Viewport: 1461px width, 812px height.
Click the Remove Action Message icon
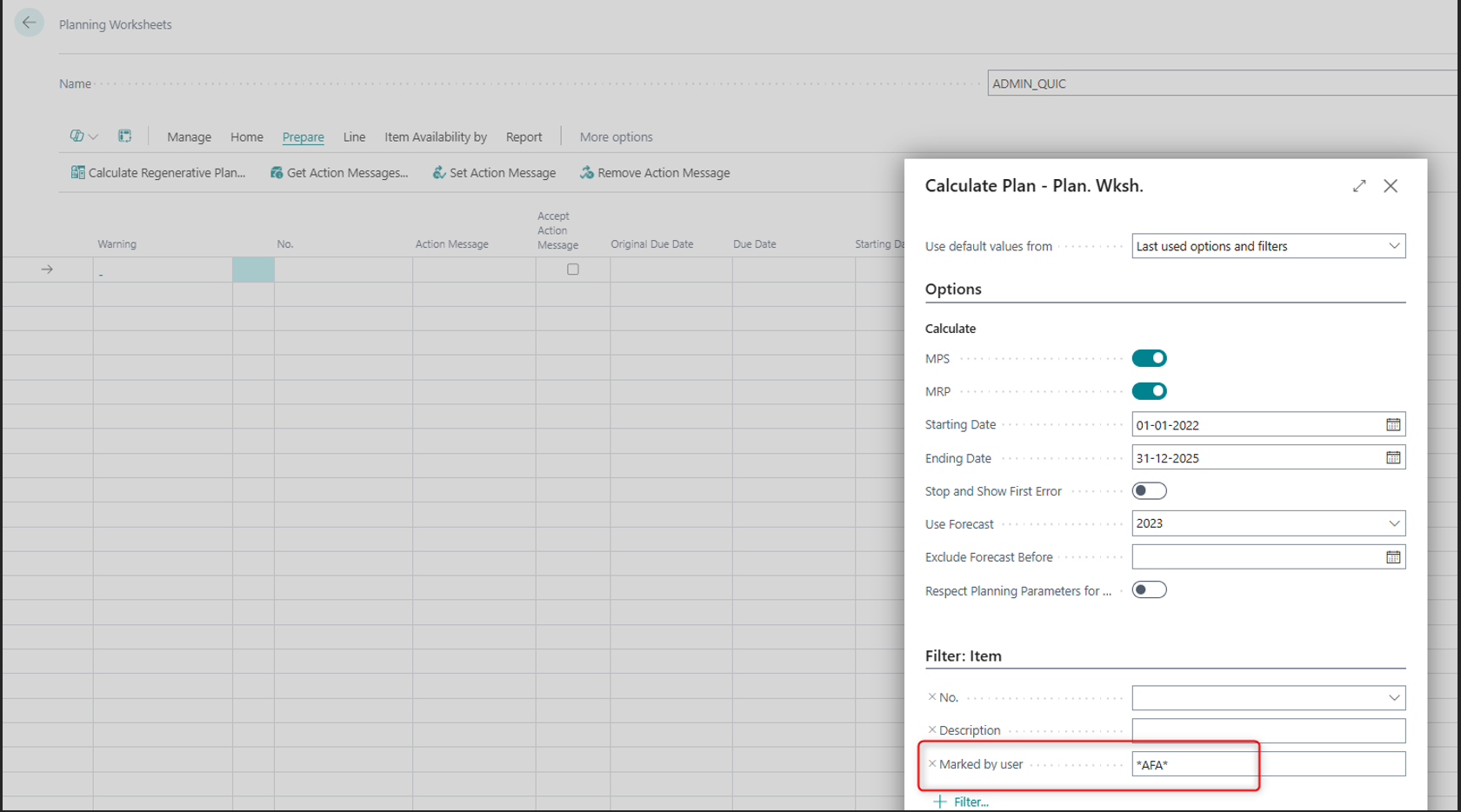click(587, 173)
